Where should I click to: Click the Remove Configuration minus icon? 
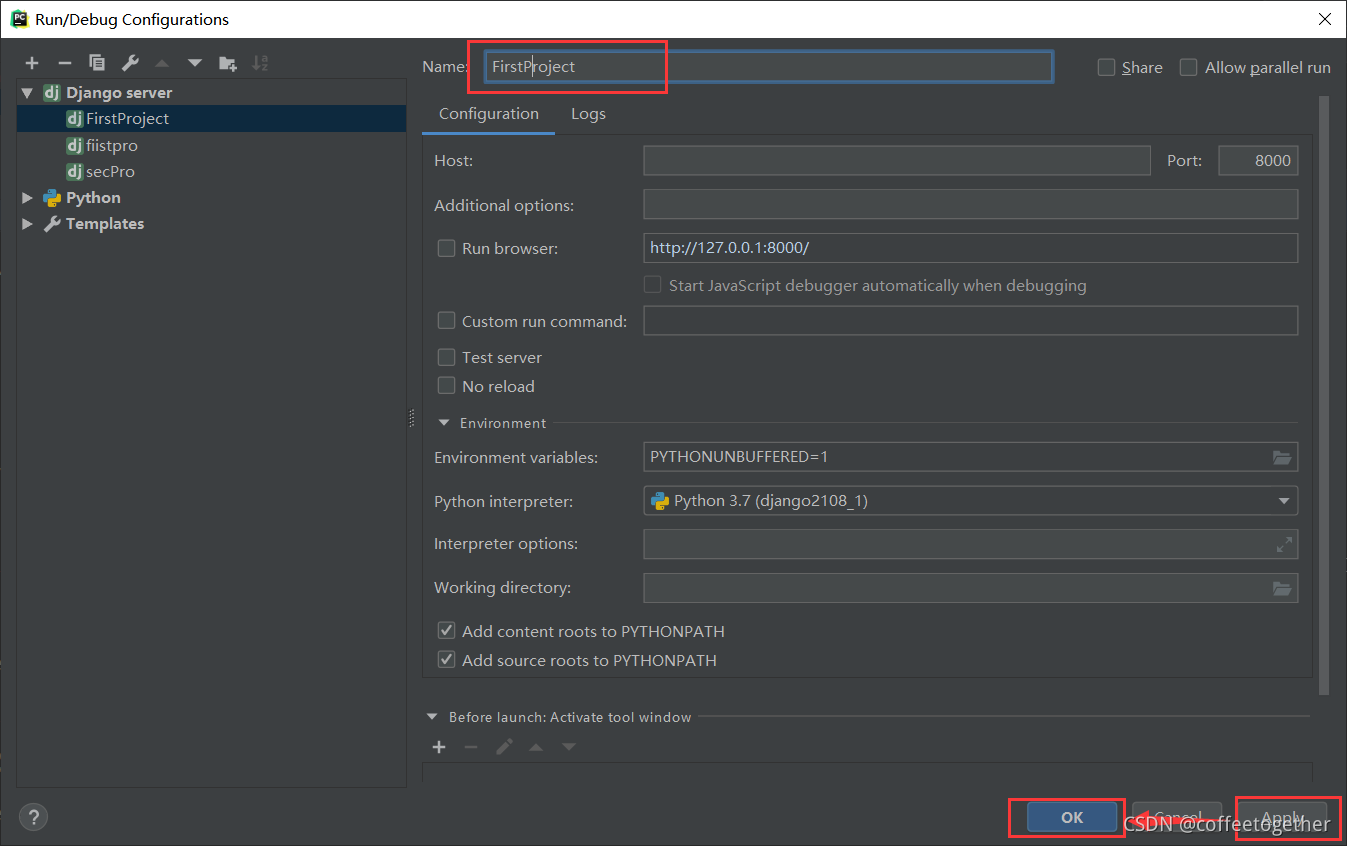[x=64, y=63]
